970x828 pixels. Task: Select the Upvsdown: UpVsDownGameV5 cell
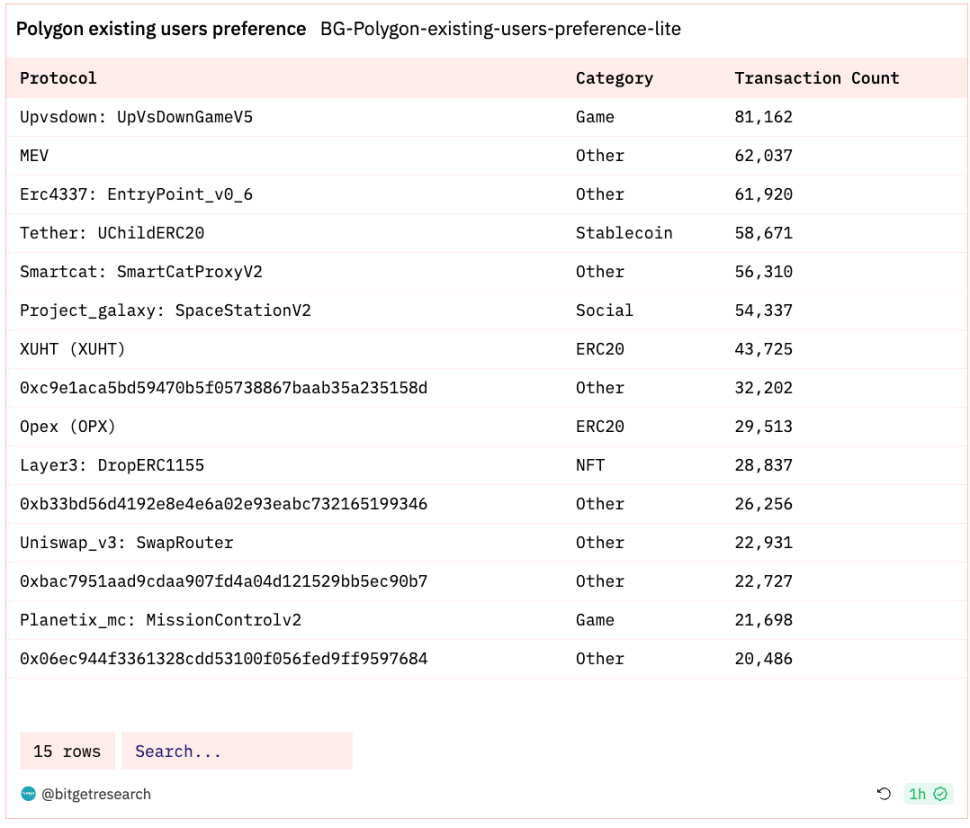136,117
